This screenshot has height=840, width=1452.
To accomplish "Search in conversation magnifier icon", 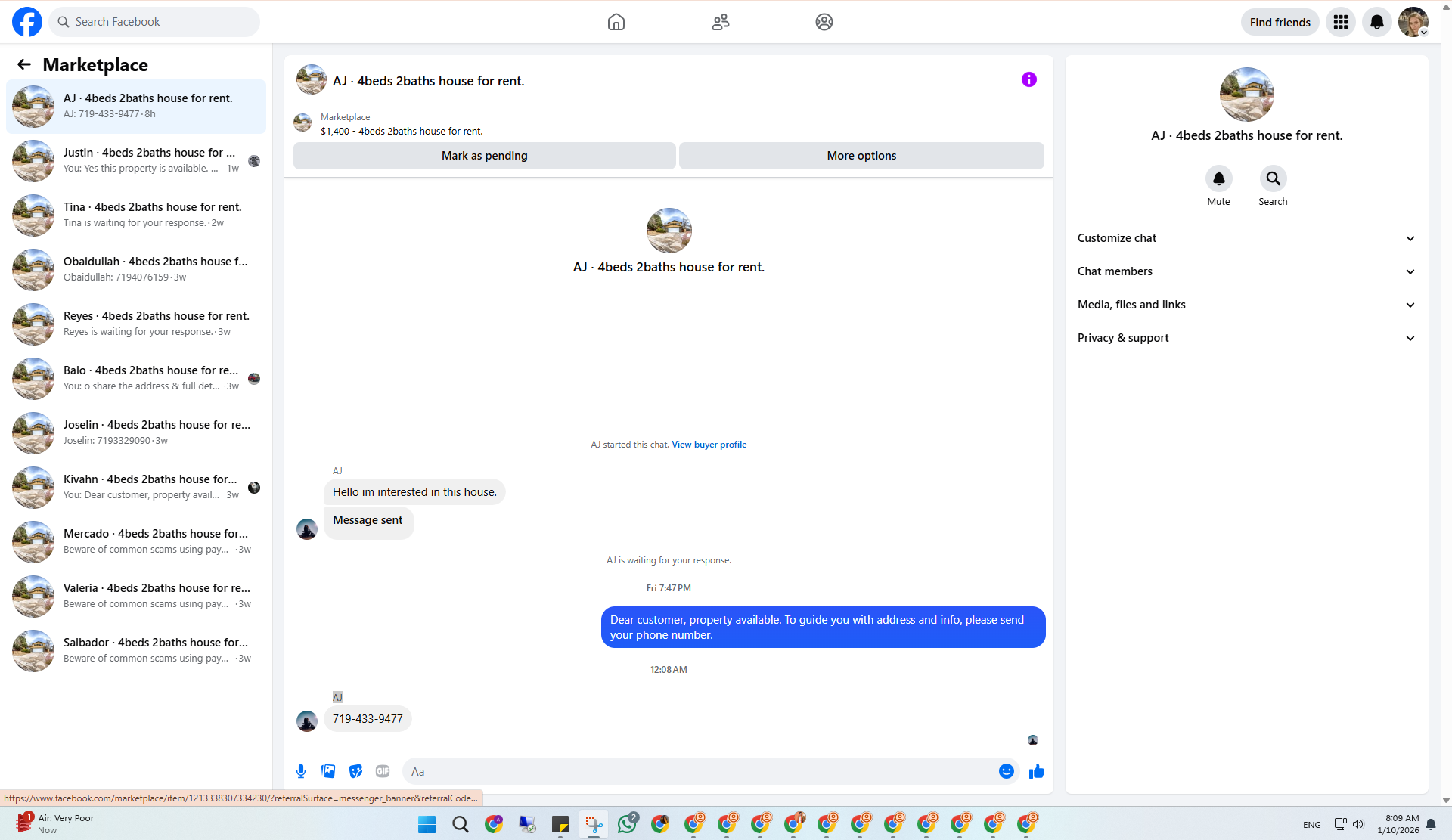I will (1273, 178).
